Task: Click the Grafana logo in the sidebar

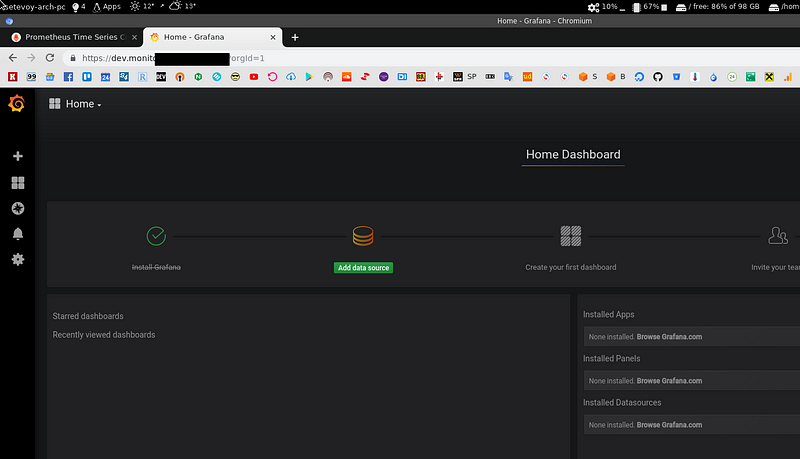Action: pos(16,104)
